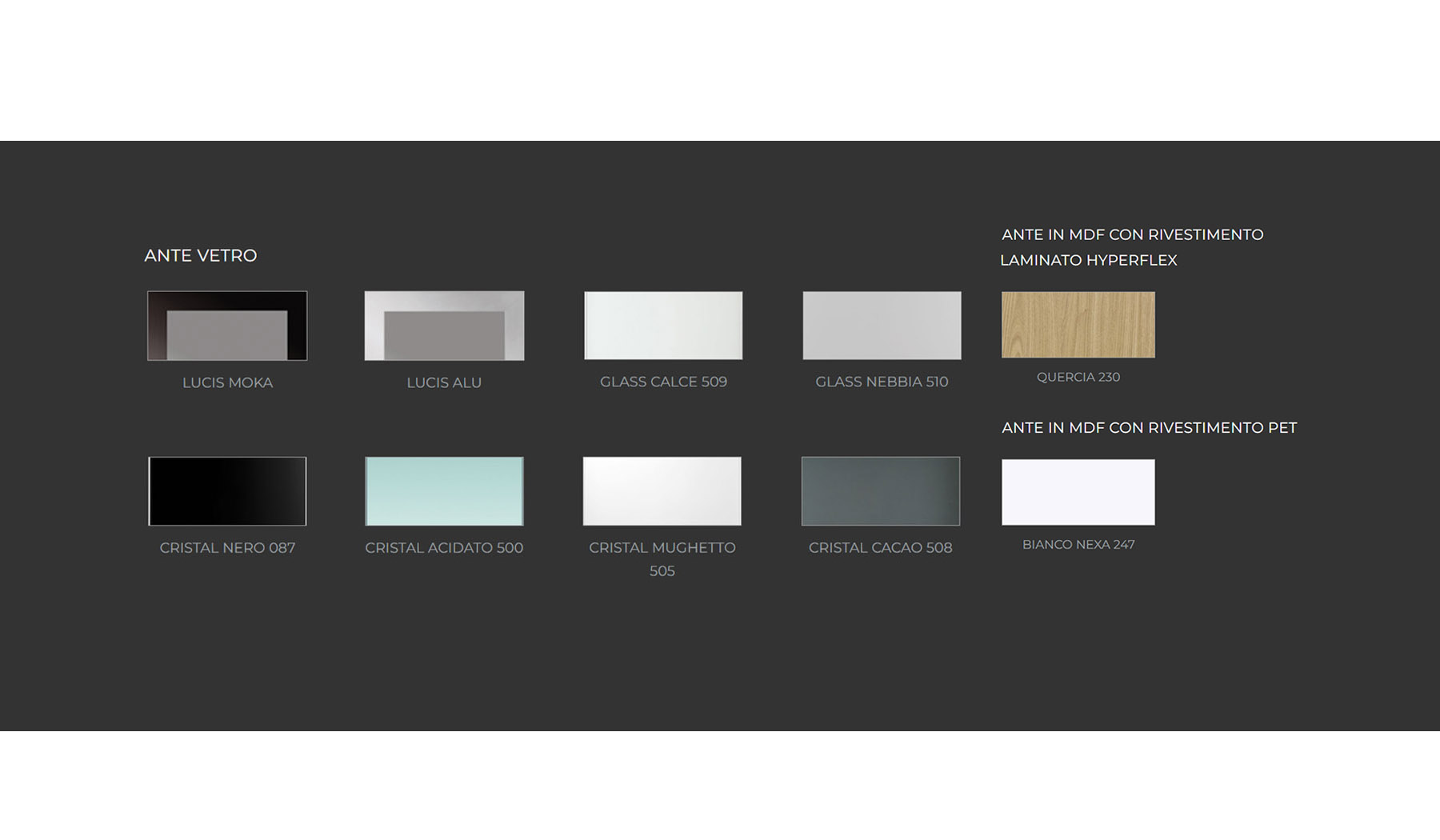Screen dimensions: 1440x840
Task: Click the ANTE IN MDF CON RIVESTIMENTO PET heading
Action: click(1149, 428)
